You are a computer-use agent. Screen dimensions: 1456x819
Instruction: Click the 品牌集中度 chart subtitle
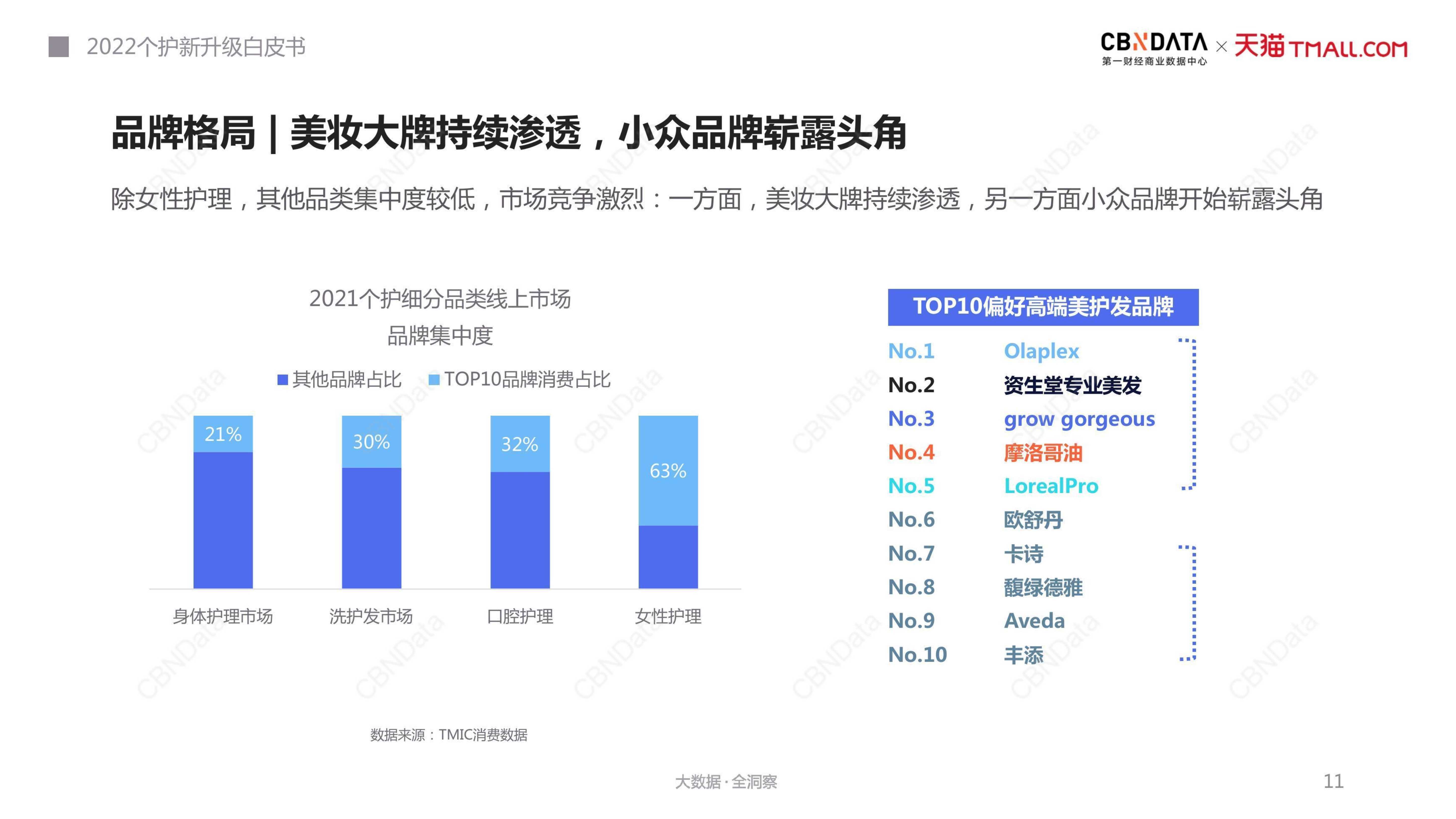(440, 336)
